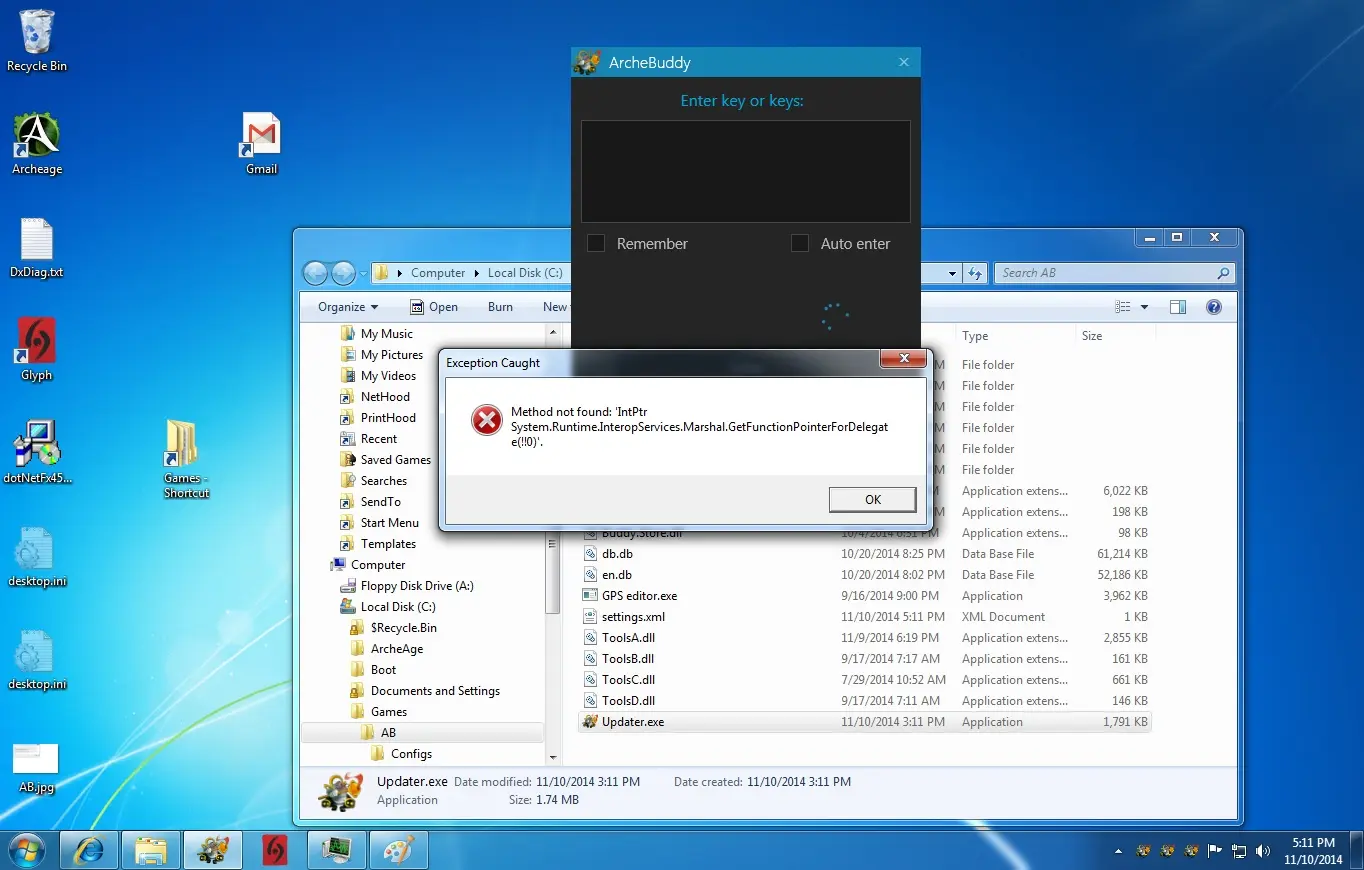Open the address bar history dropdown

[954, 273]
